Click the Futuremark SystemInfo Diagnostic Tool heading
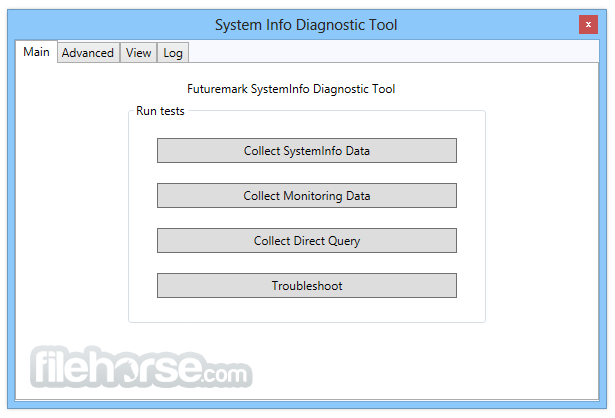 click(x=291, y=89)
